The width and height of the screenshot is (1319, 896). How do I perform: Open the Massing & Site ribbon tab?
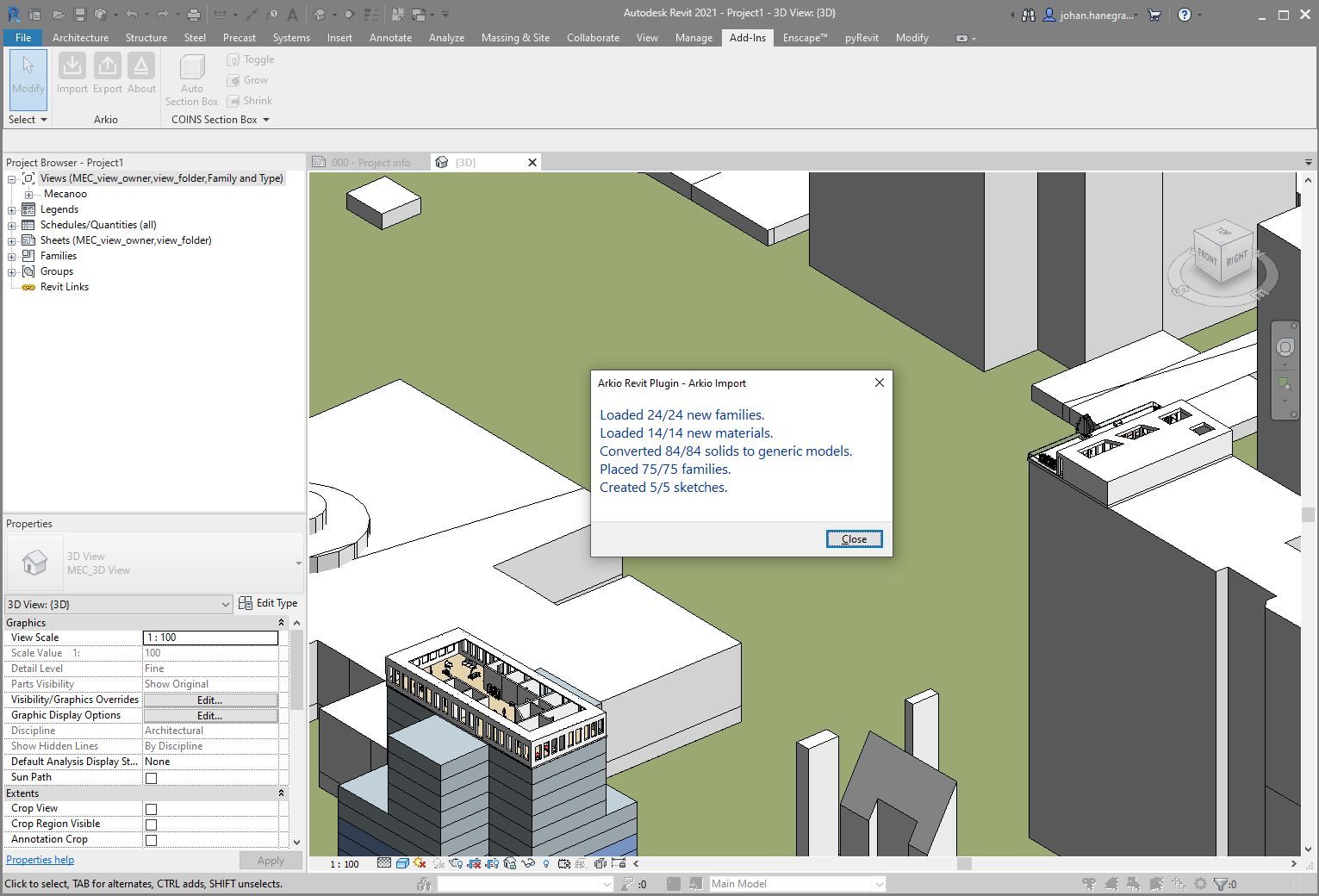(515, 38)
